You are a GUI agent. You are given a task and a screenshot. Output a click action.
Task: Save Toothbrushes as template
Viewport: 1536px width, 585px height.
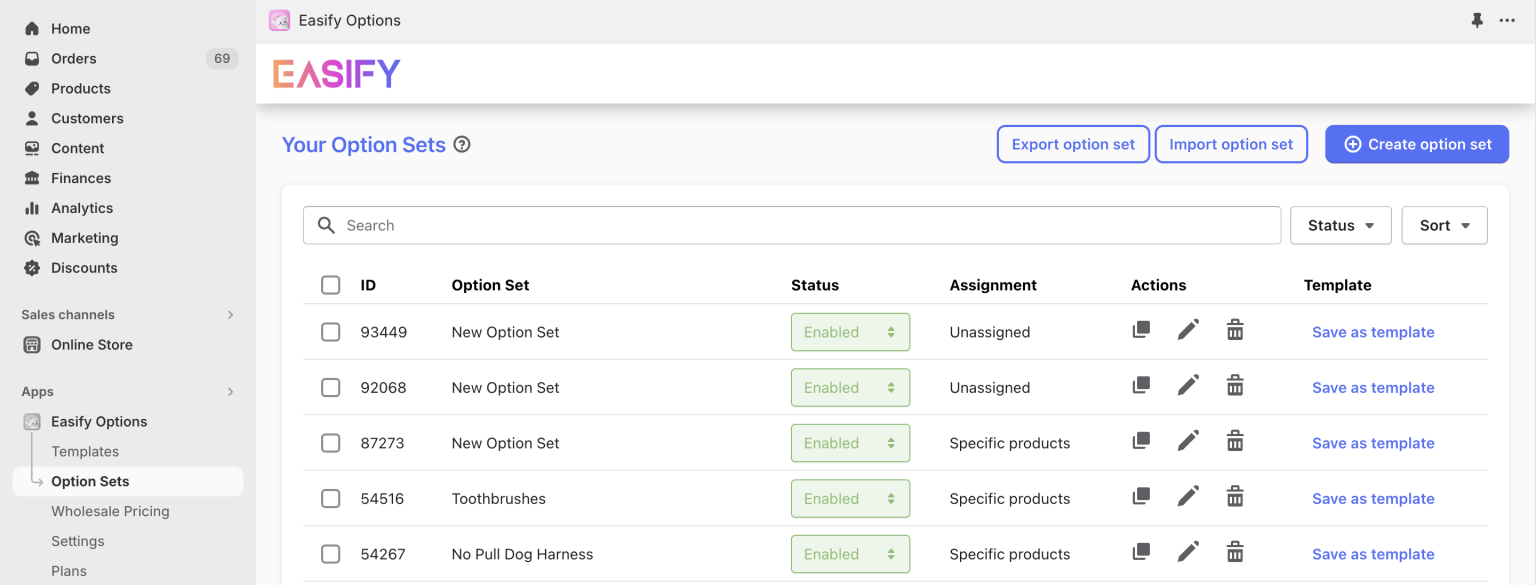[1373, 498]
